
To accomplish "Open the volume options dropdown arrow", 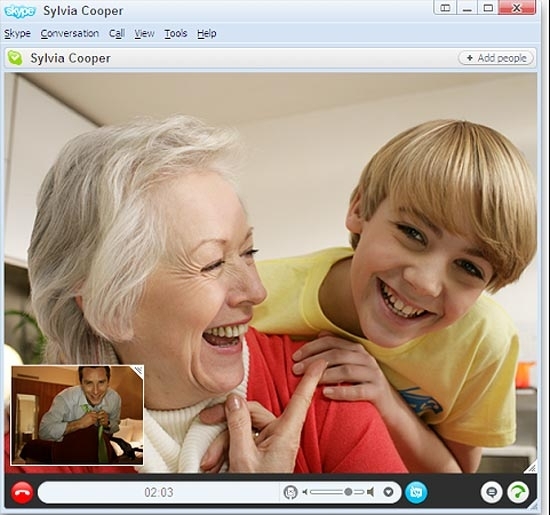I will 388,492.
